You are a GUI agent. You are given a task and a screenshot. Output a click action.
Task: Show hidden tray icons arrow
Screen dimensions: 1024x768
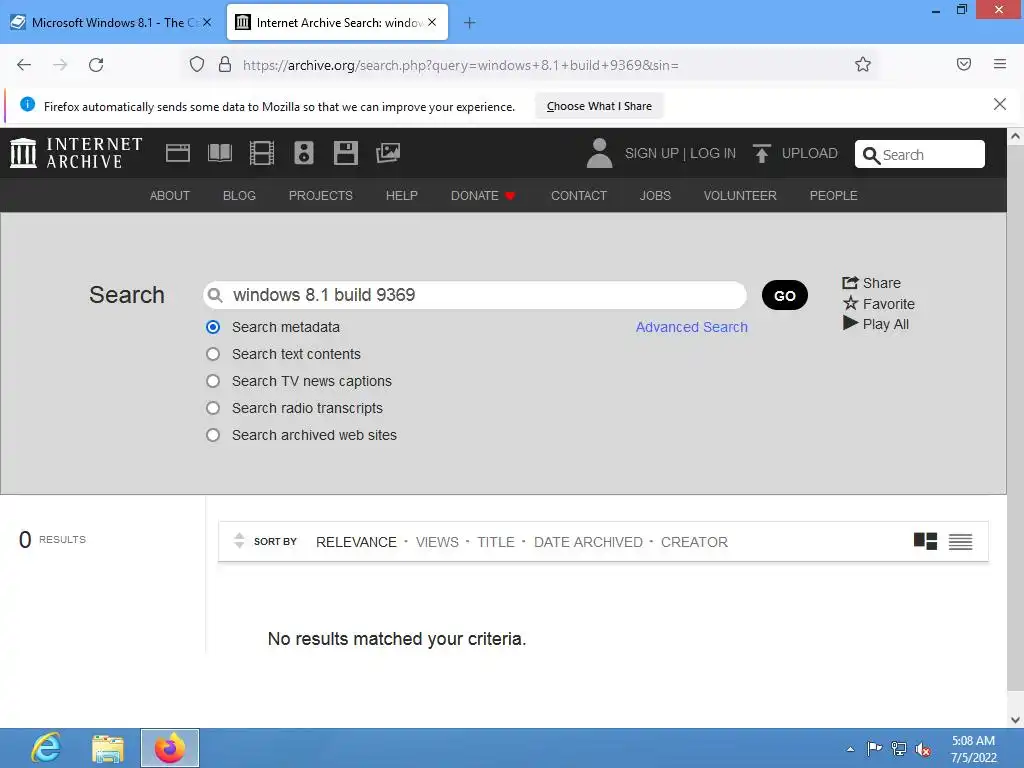(x=850, y=748)
